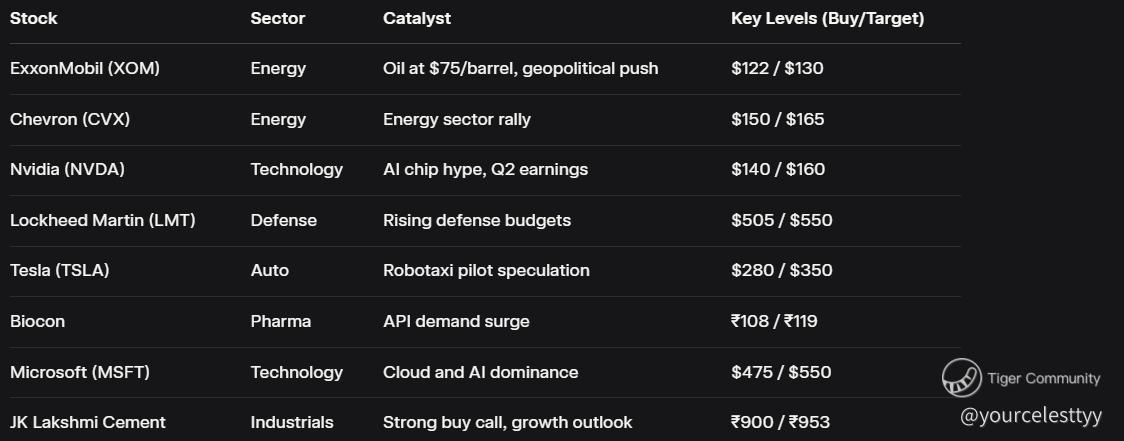1124x441 pixels.
Task: Select the Microsoft (MSFT) stock cell
Action: click(80, 372)
